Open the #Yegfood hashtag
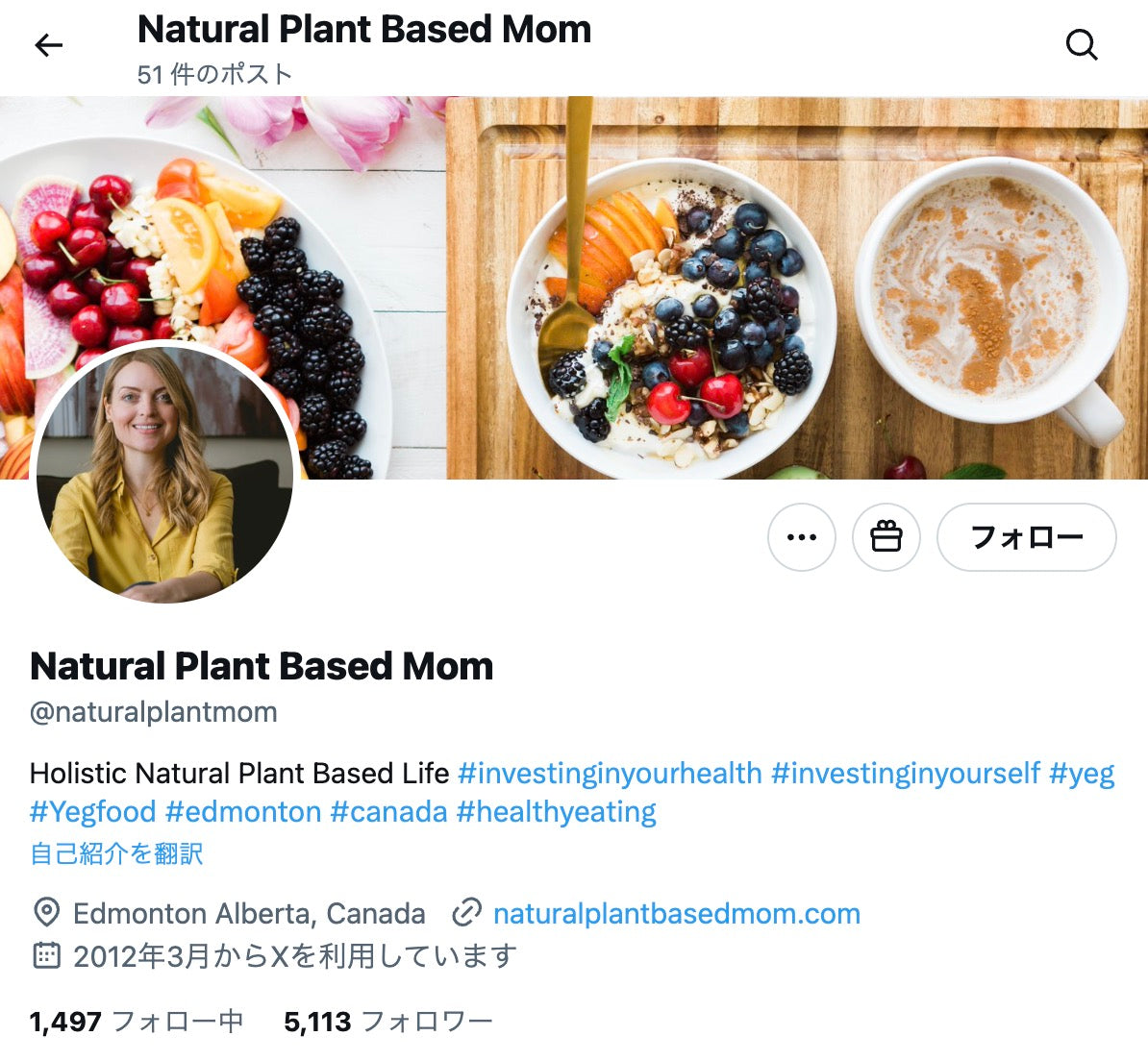The width and height of the screenshot is (1148, 1061). click(93, 812)
